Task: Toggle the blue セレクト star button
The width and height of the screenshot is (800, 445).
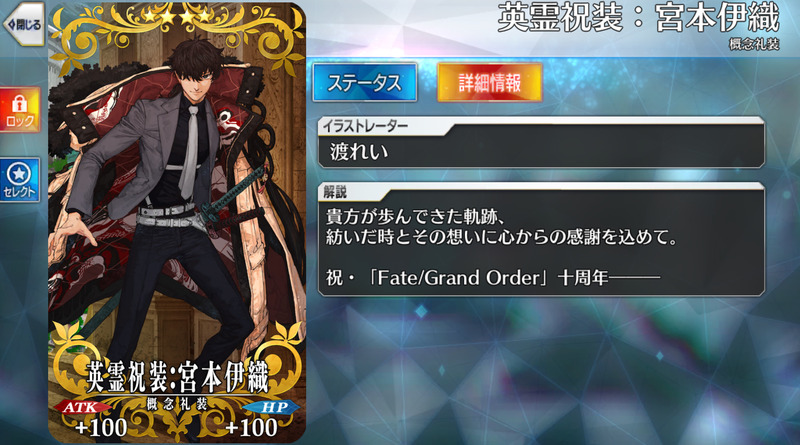Action: coord(20,180)
